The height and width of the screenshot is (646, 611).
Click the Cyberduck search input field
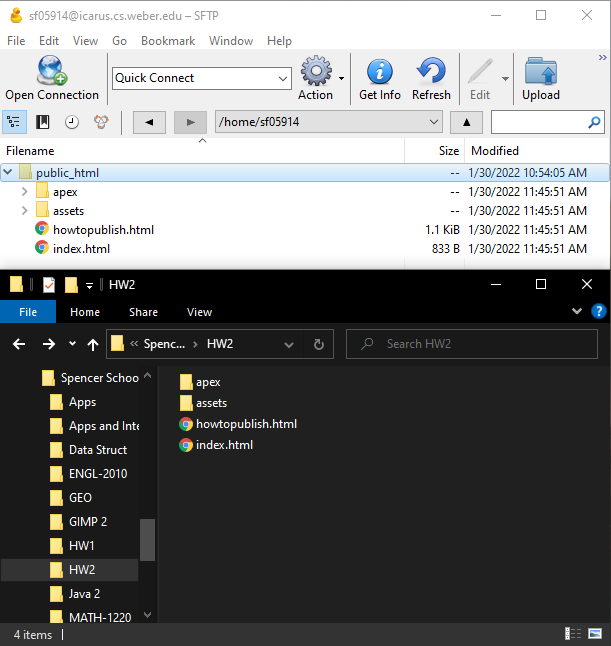(539, 122)
